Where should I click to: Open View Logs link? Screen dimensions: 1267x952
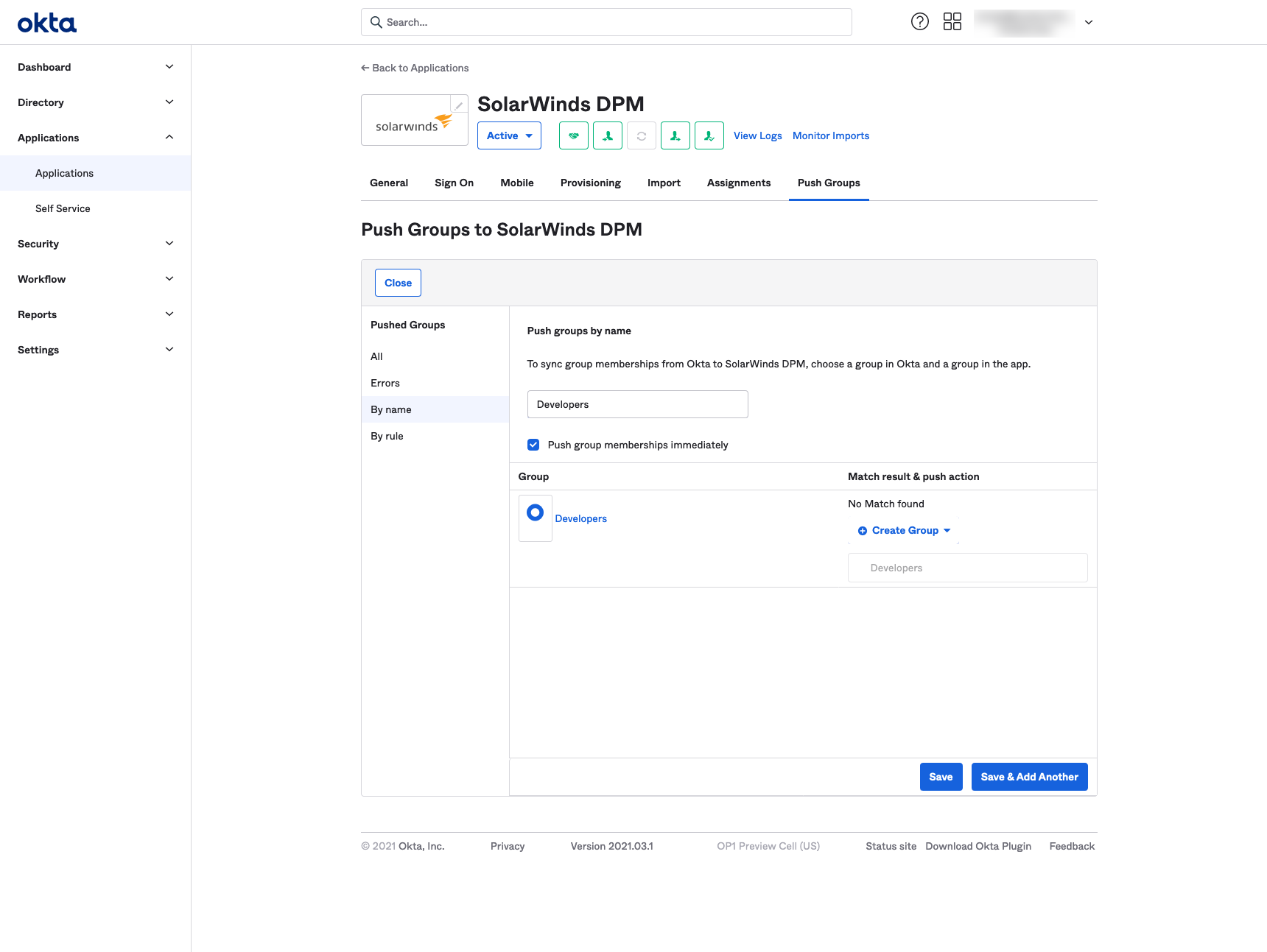pos(757,135)
